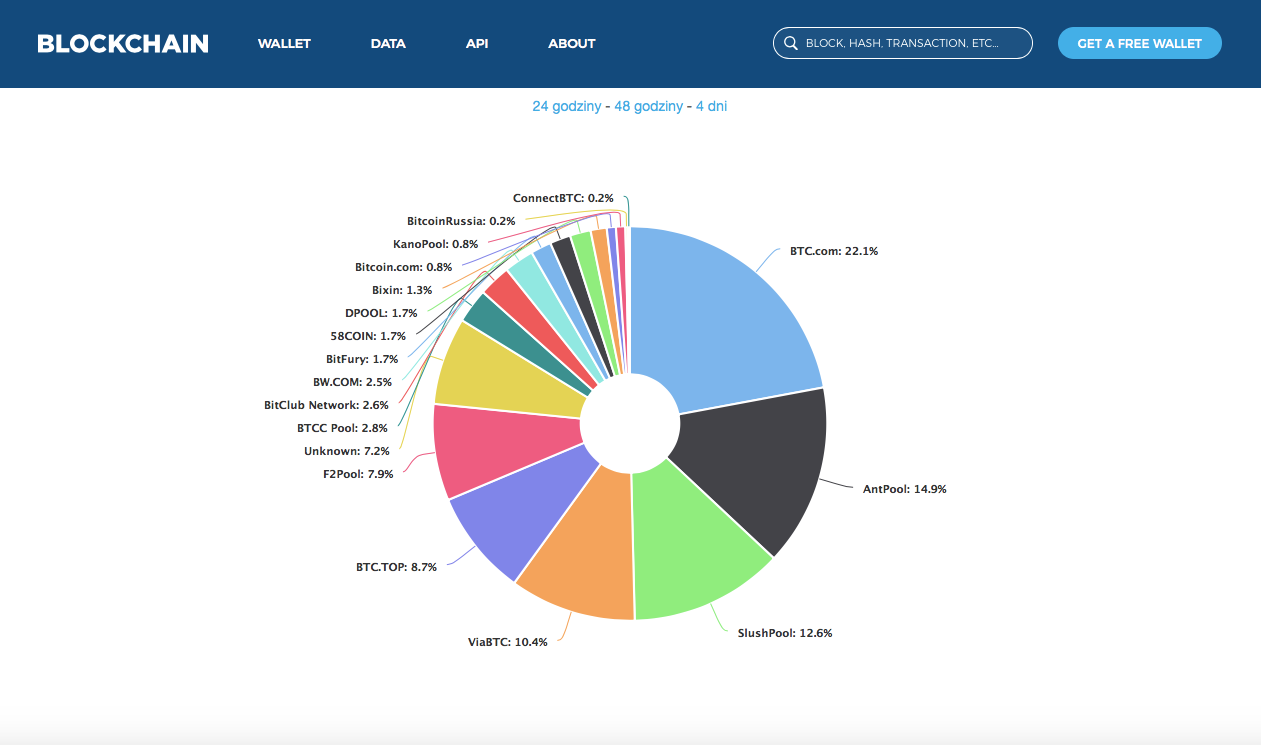This screenshot has height=745, width=1261.
Task: Click the Bitcoin.com: 0.8% label
Action: [x=403, y=267]
